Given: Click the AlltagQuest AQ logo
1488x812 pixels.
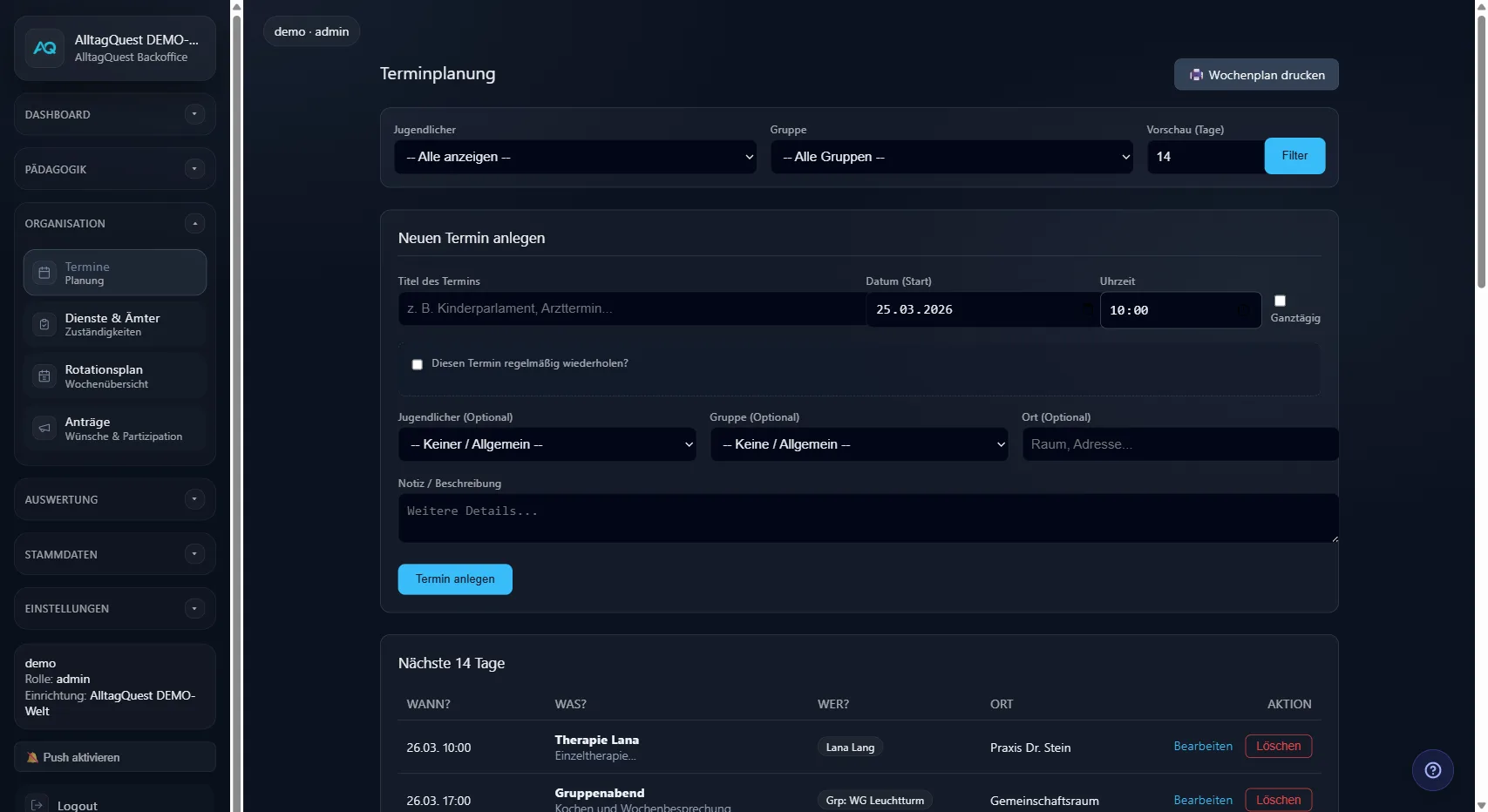Looking at the screenshot, I should (x=45, y=48).
